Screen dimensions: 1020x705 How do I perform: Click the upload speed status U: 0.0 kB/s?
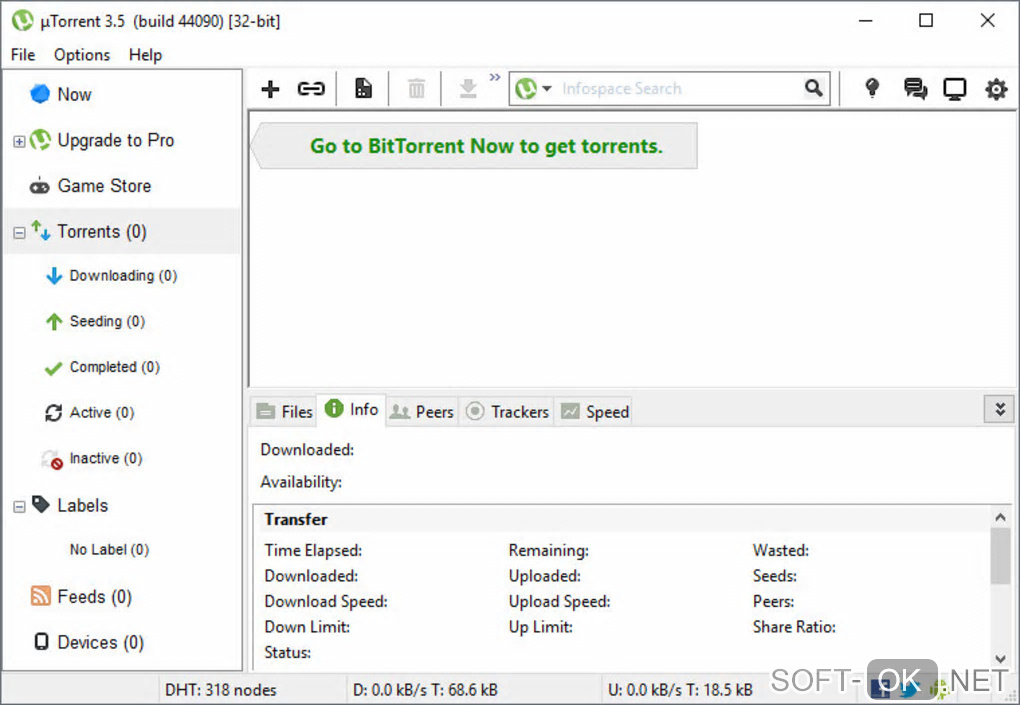(x=680, y=689)
